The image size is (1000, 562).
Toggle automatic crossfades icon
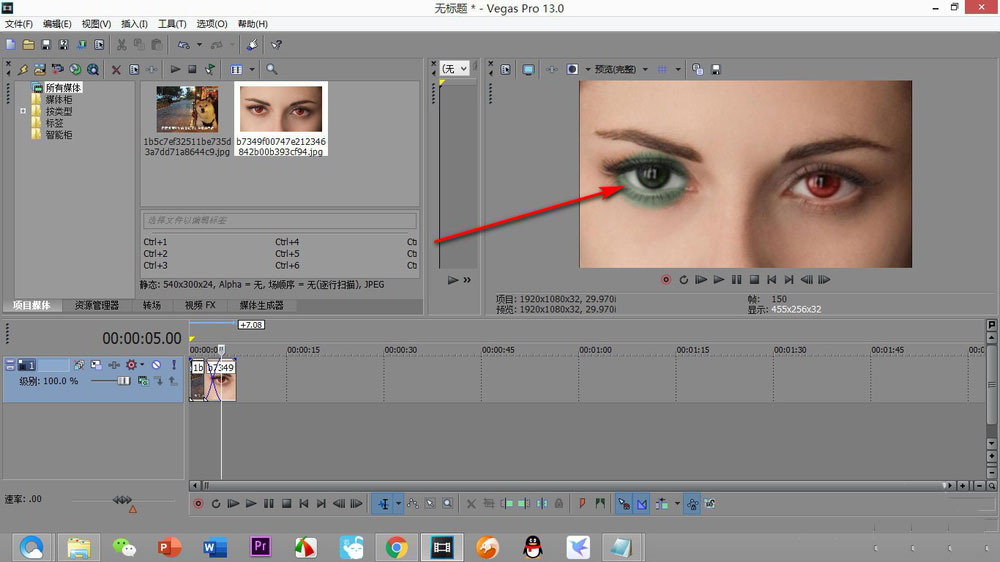[x=642, y=504]
